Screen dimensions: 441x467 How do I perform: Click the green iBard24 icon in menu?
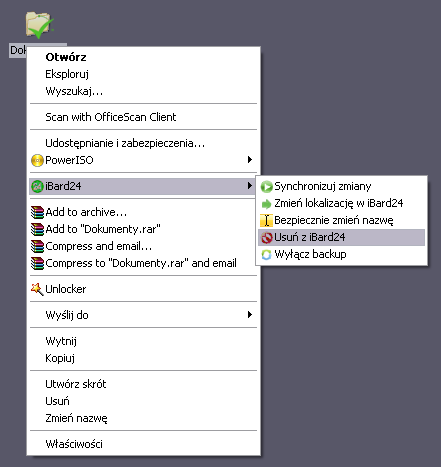pos(37,186)
